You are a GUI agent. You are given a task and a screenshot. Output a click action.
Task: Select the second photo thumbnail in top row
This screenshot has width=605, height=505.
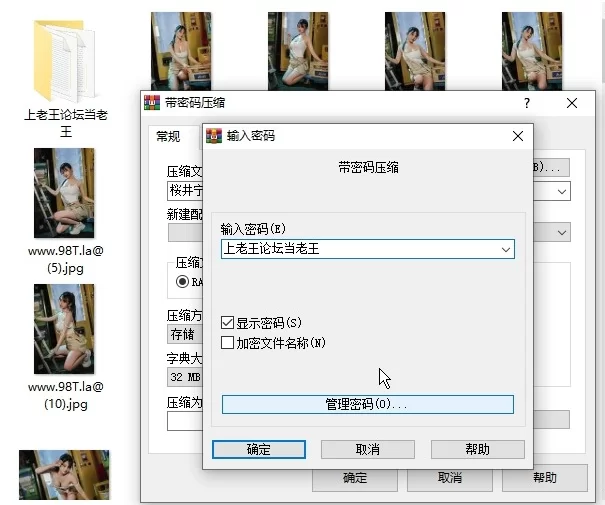pyautogui.click(x=298, y=51)
